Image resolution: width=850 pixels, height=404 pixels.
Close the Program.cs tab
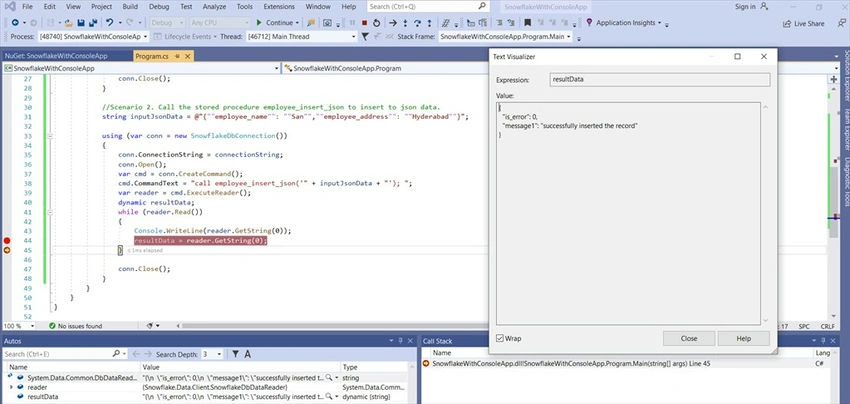pos(188,56)
